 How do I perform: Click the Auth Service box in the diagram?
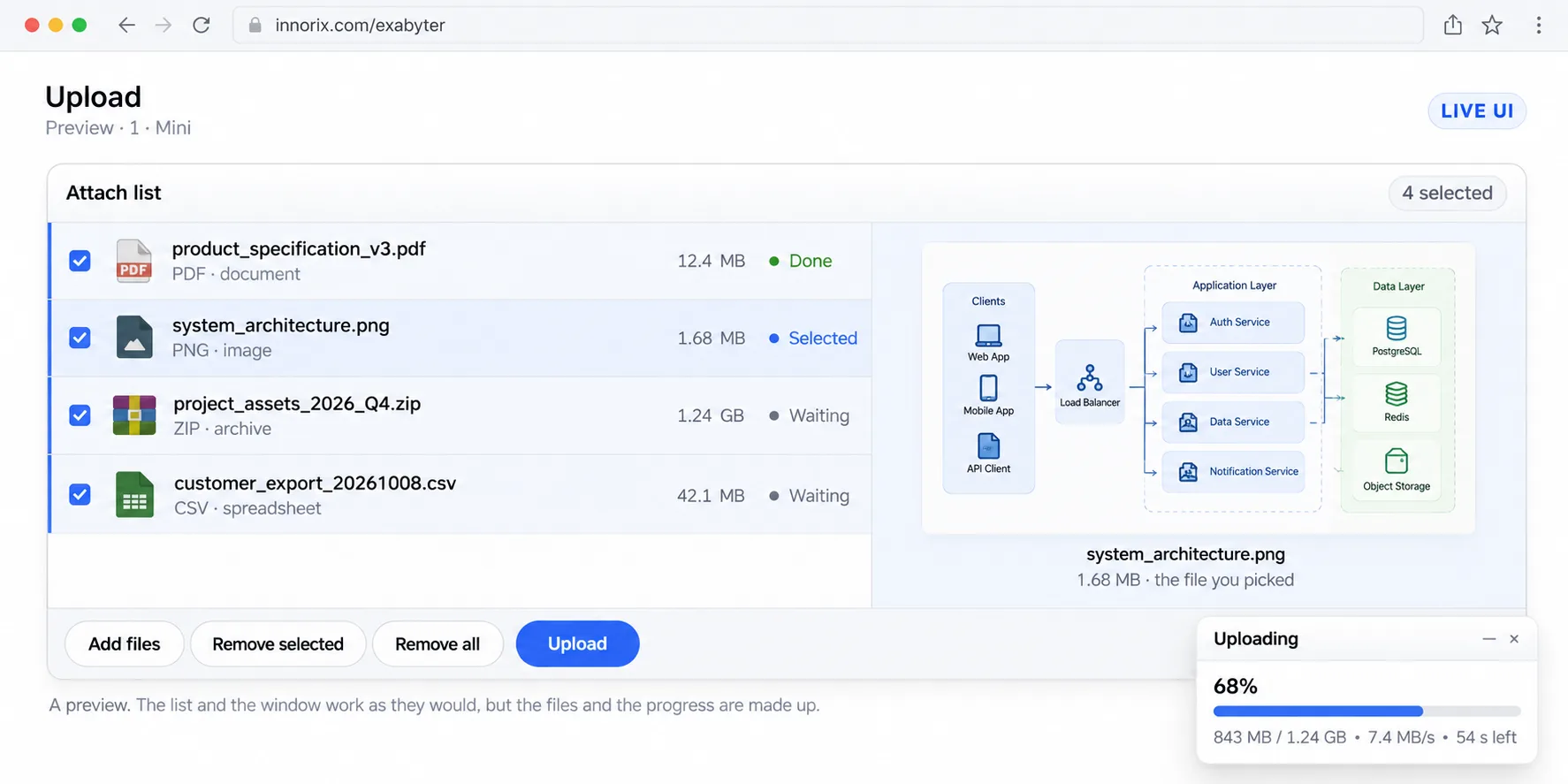[1233, 323]
